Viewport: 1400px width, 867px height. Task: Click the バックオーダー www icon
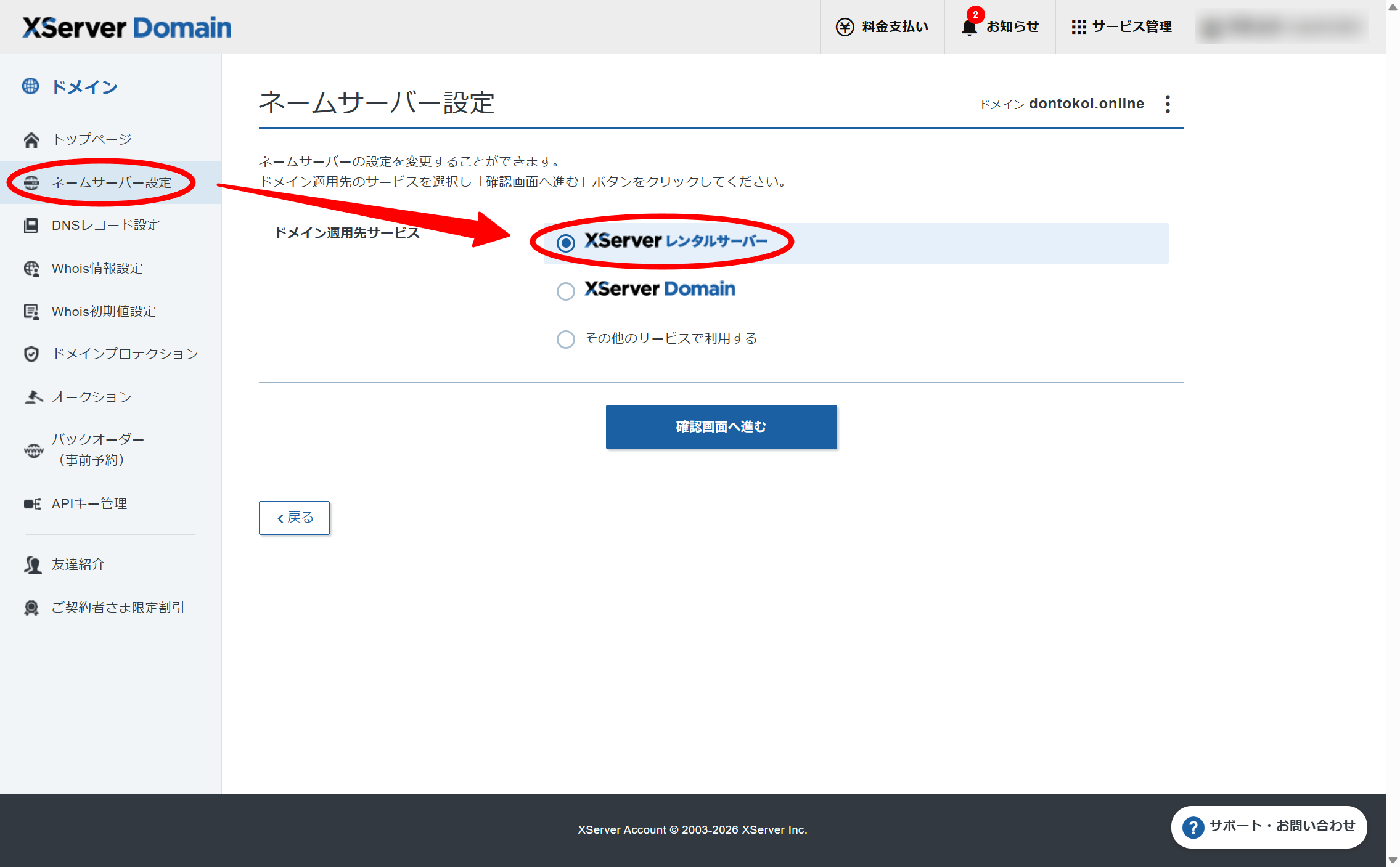(x=33, y=450)
